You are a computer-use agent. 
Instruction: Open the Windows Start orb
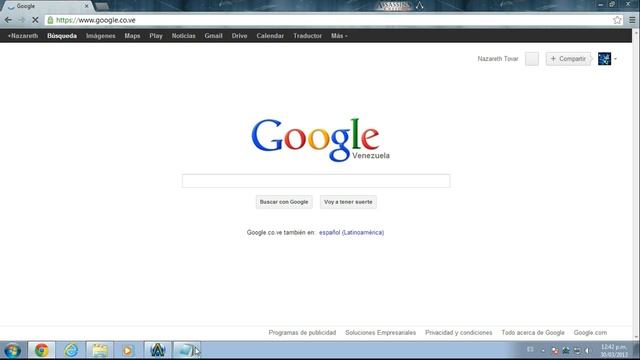[12, 350]
